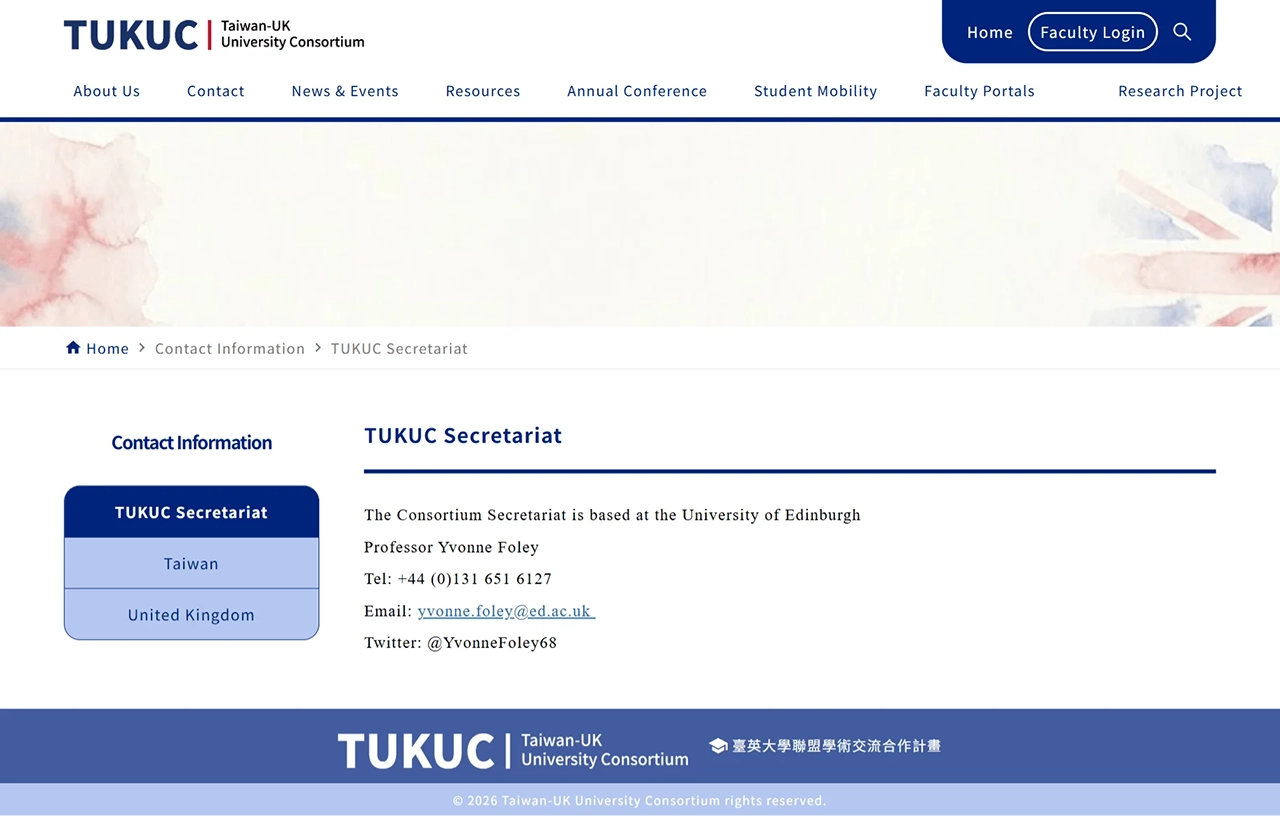Select the Taiwan sidebar tab

click(x=191, y=564)
